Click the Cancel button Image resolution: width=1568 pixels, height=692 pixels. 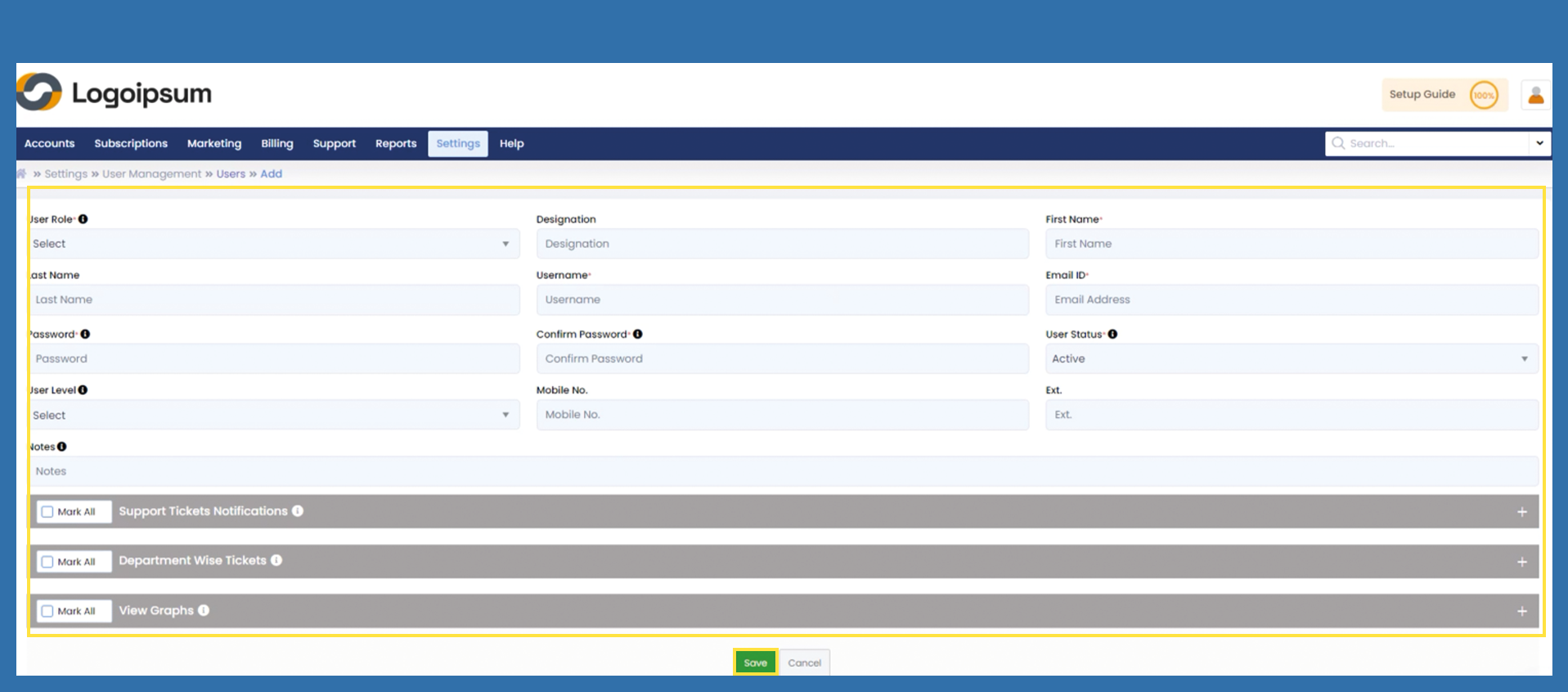[804, 663]
